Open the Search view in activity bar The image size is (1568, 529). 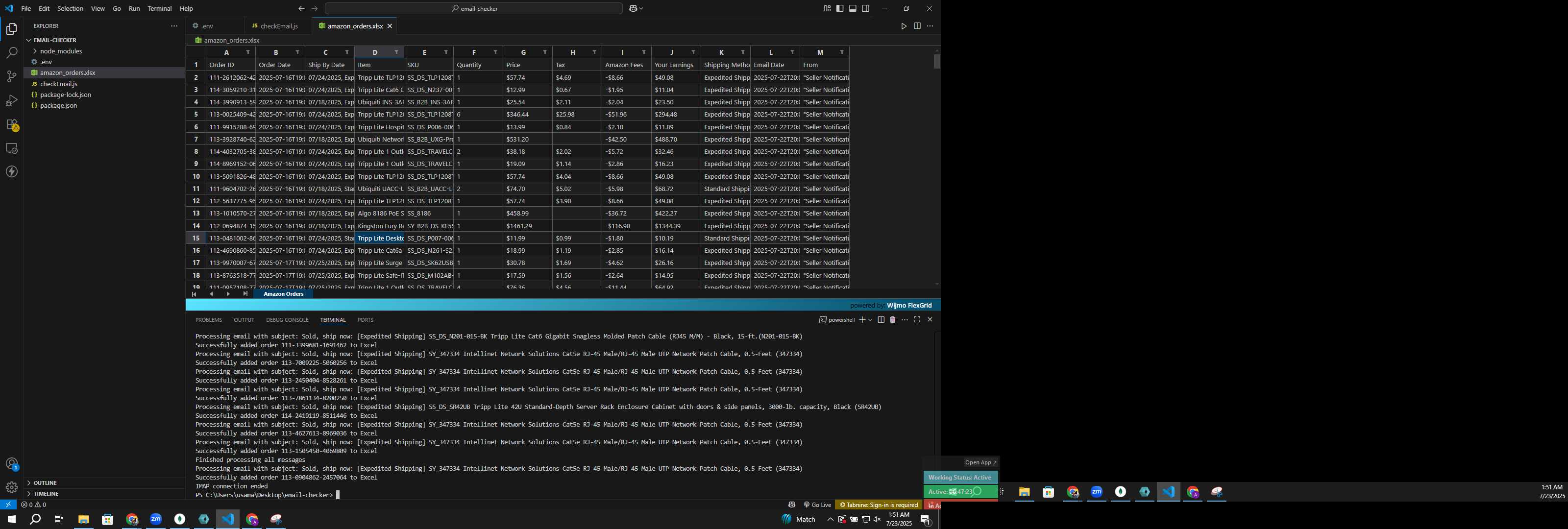(12, 52)
